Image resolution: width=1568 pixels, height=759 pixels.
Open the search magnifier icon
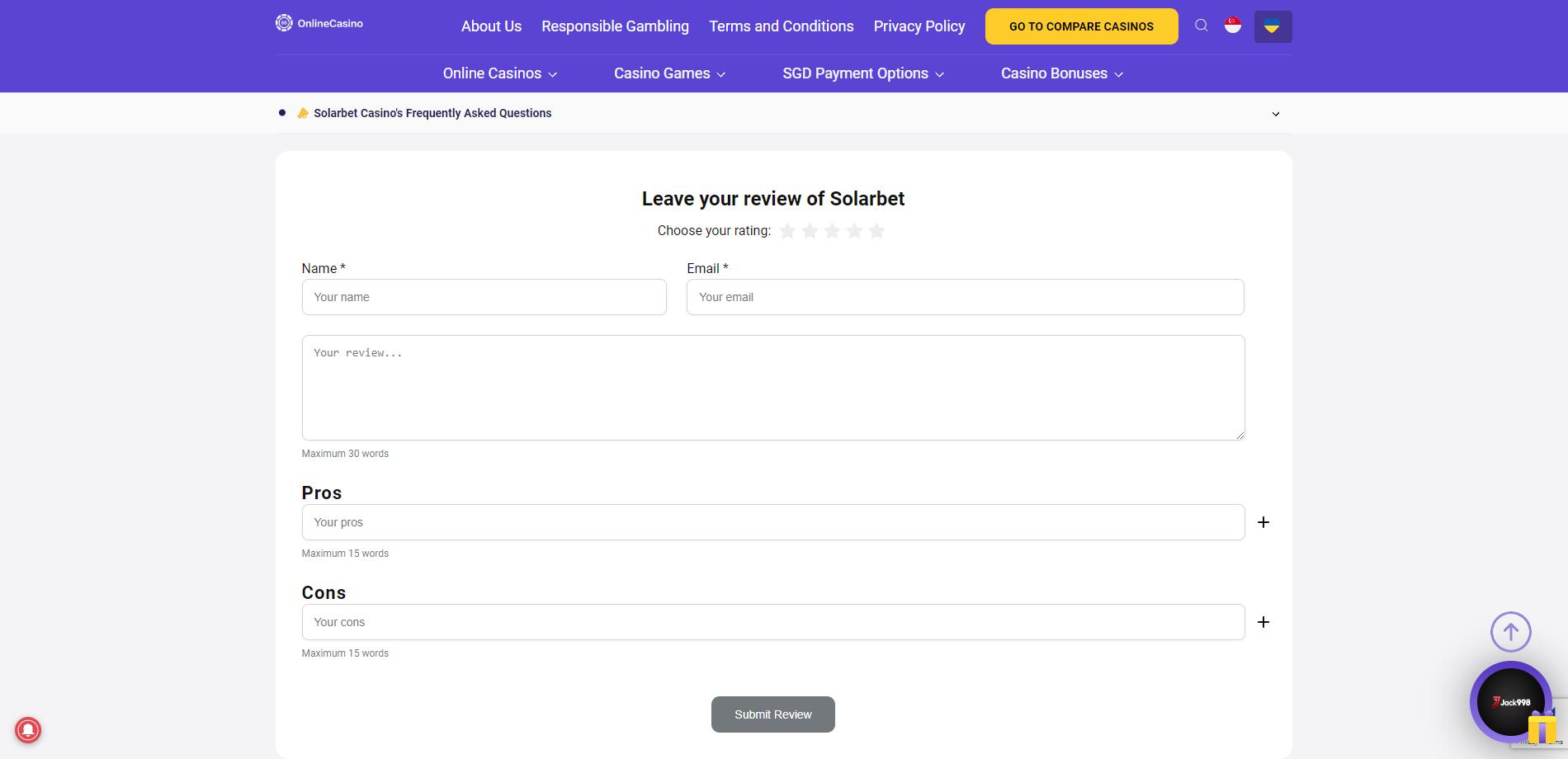[x=1202, y=26]
